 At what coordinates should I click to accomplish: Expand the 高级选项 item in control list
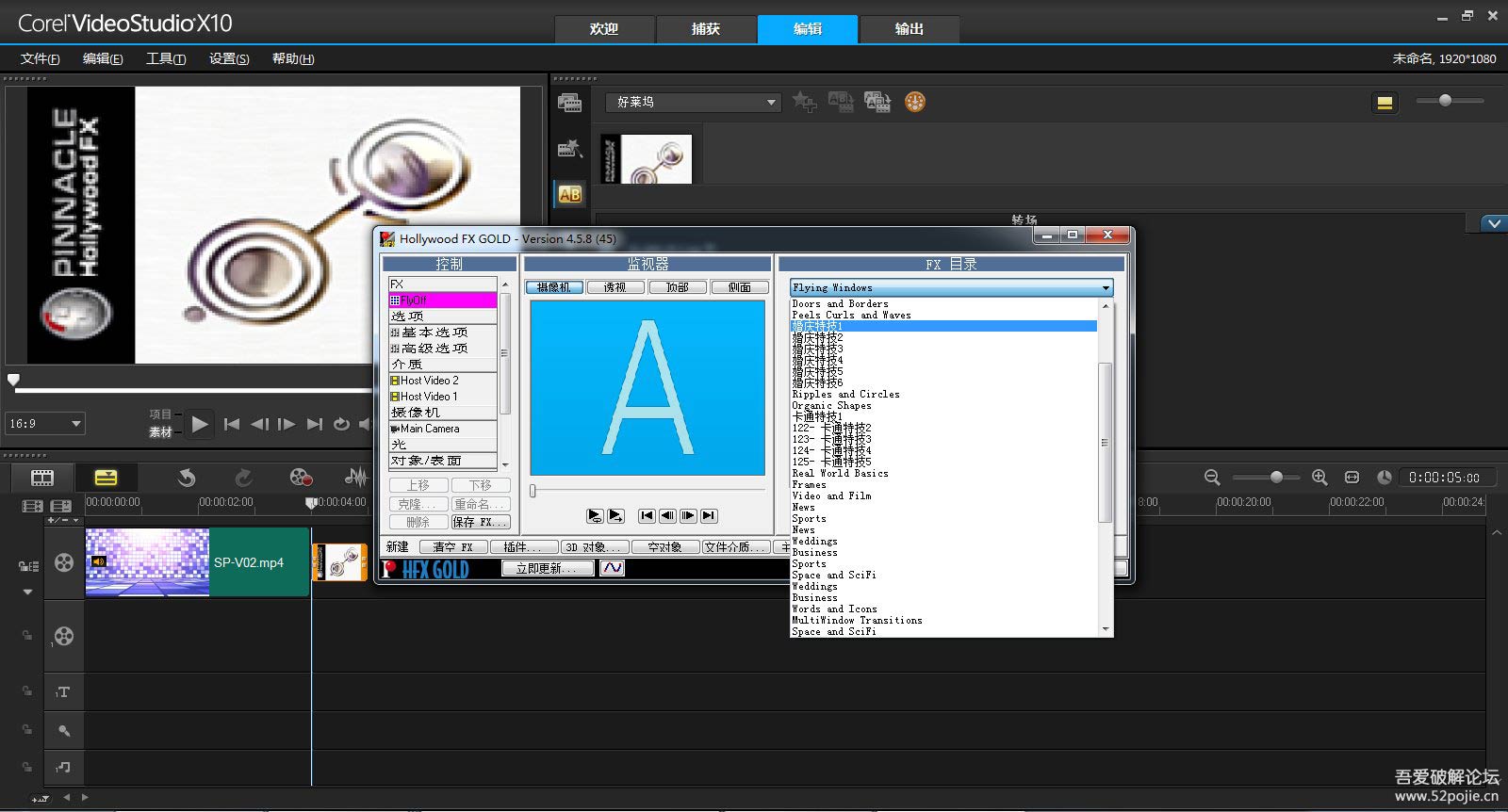tap(442, 349)
